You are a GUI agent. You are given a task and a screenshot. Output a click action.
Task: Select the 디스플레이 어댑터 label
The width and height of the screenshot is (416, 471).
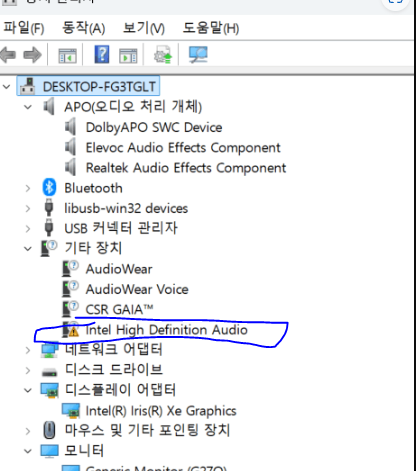click(120, 390)
